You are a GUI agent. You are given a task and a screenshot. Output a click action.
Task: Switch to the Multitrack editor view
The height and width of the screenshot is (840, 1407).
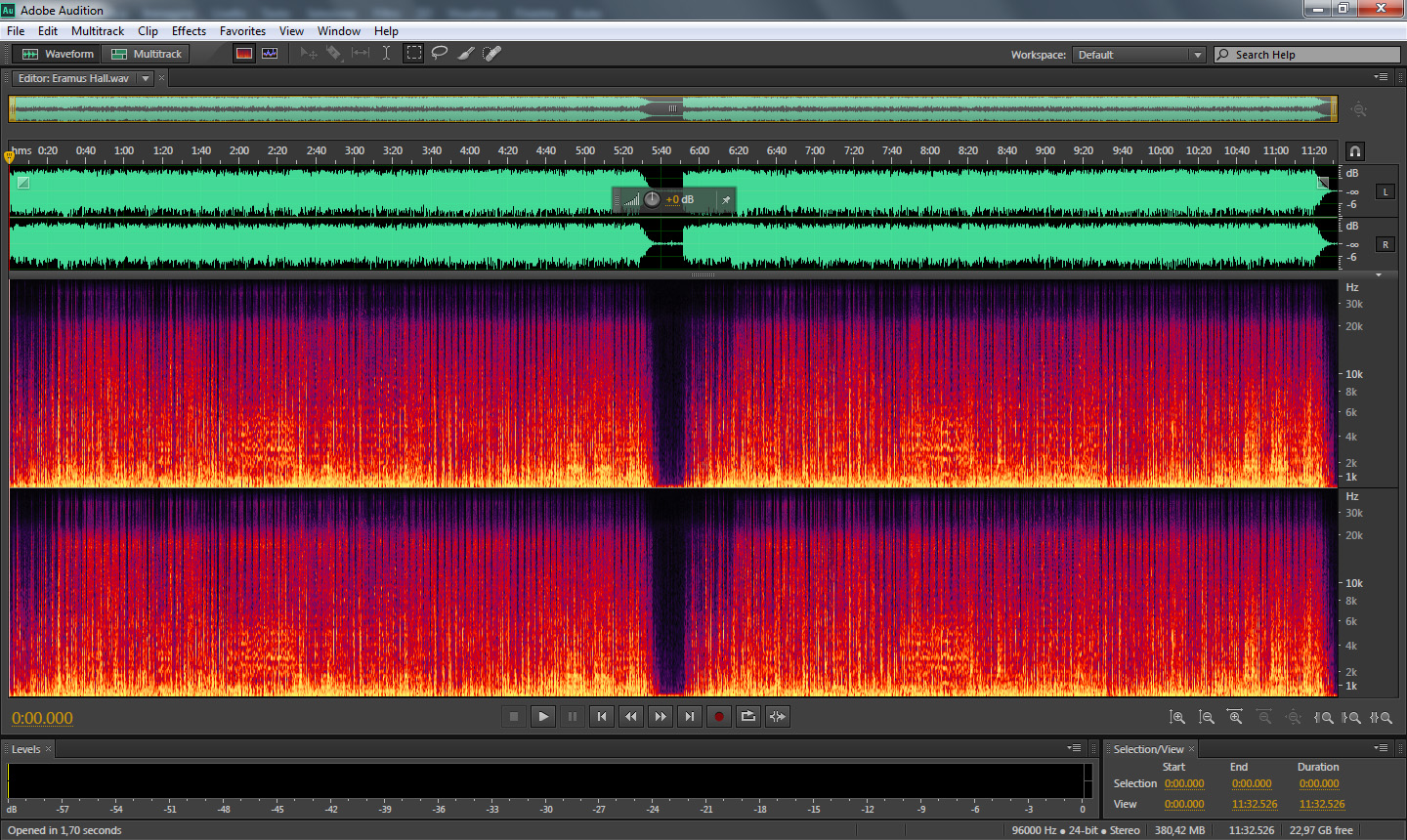(147, 54)
